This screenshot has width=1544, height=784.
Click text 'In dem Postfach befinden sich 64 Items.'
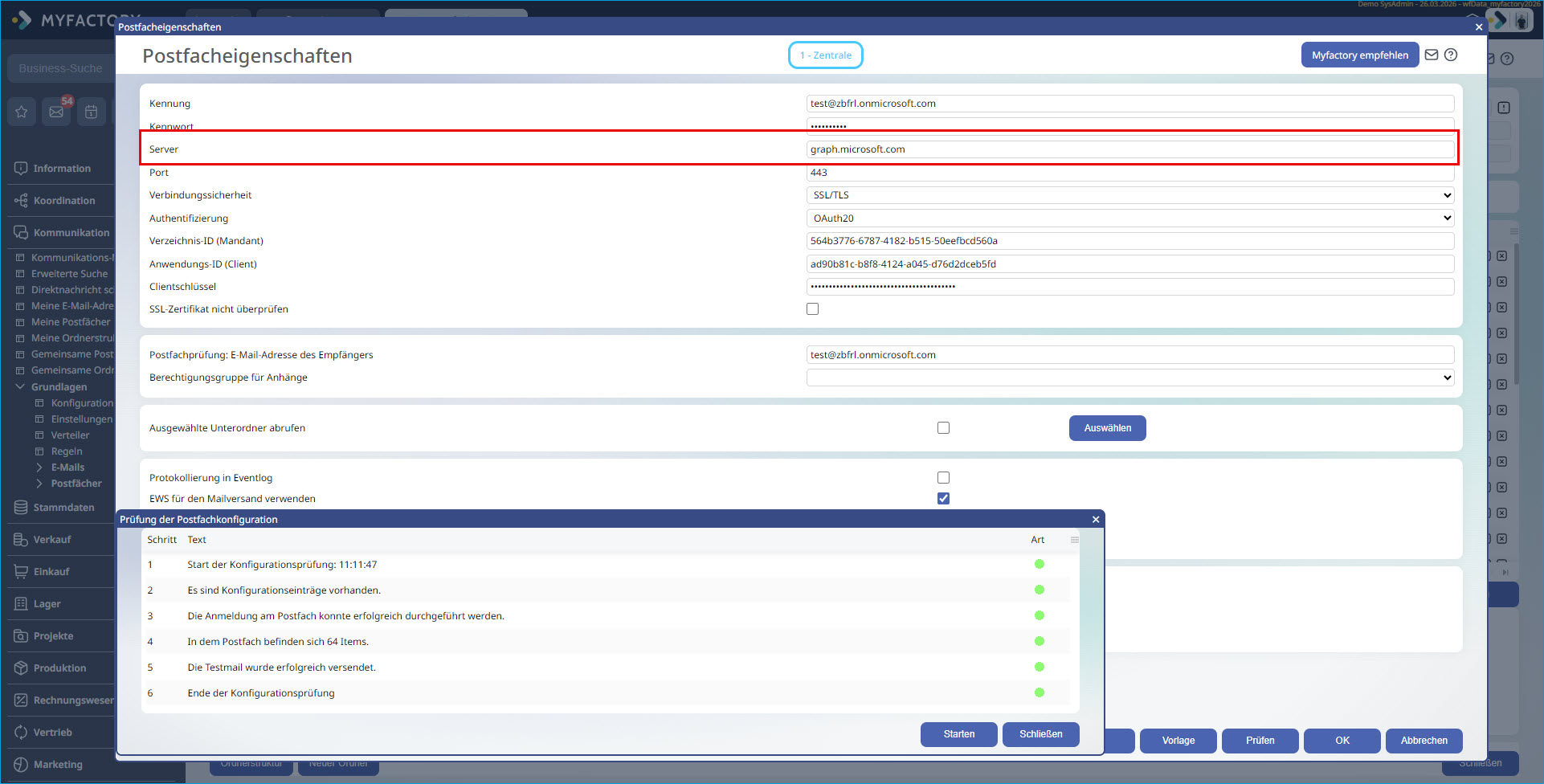pos(278,642)
